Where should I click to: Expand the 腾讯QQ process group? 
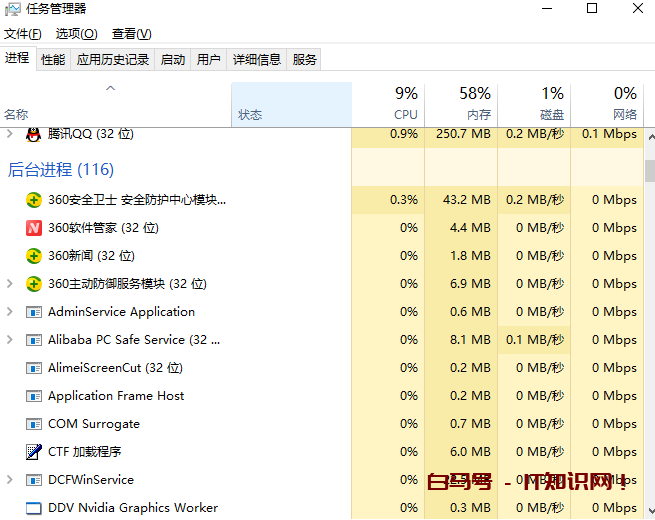coord(10,134)
